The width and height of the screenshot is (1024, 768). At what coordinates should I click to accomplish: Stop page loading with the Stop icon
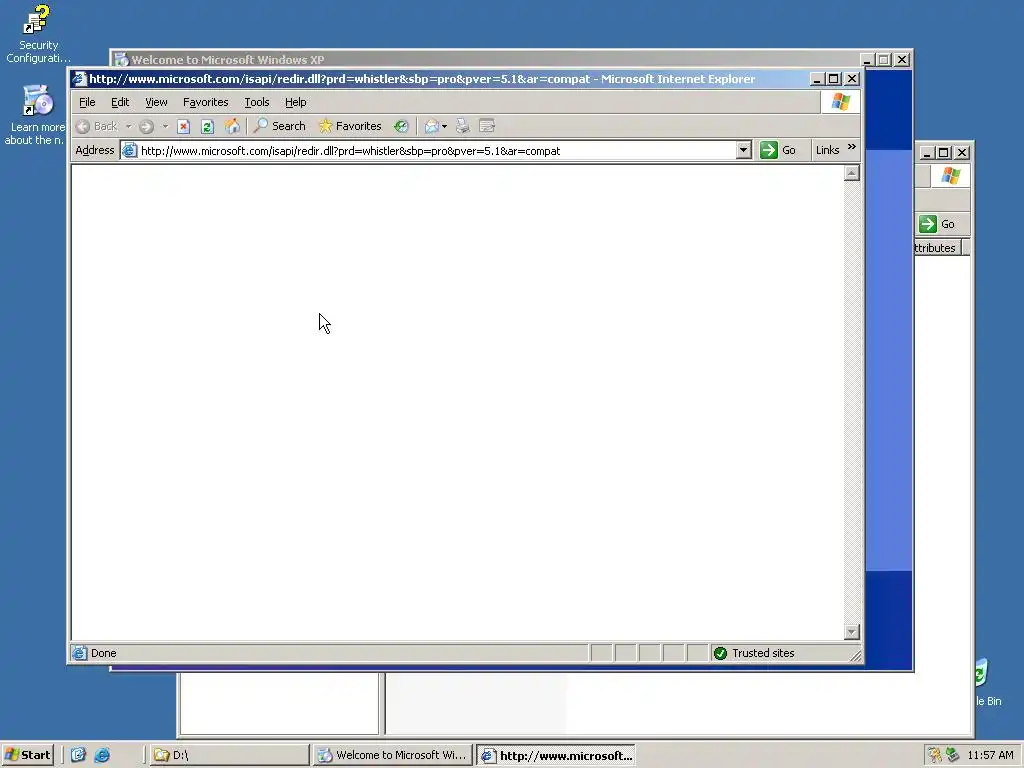click(184, 127)
